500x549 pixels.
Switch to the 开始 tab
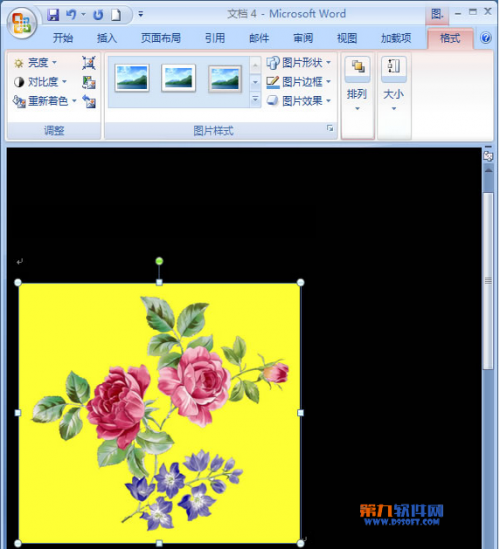click(63, 38)
